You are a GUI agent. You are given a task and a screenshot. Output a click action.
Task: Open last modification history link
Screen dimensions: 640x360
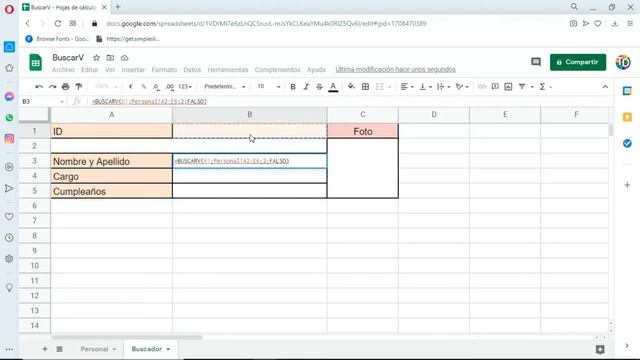pyautogui.click(x=396, y=69)
